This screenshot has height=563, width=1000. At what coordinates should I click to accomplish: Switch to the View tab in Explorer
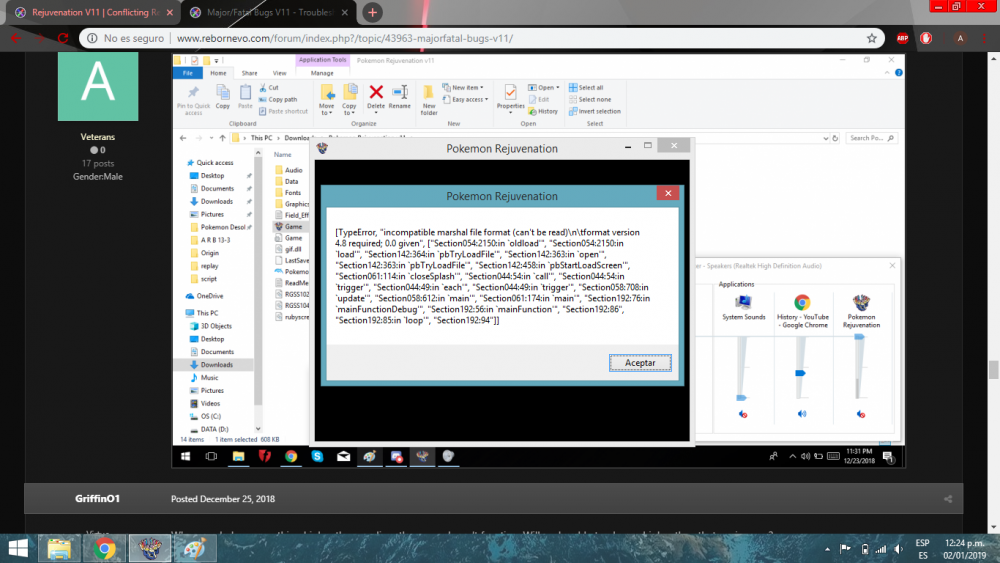coord(279,73)
